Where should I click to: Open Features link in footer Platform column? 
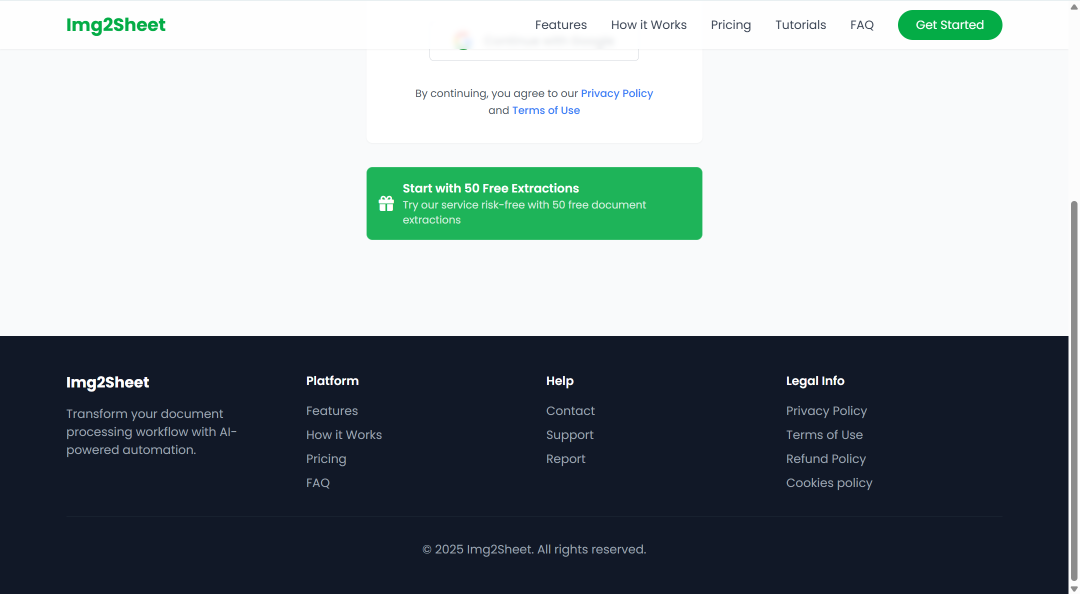332,411
